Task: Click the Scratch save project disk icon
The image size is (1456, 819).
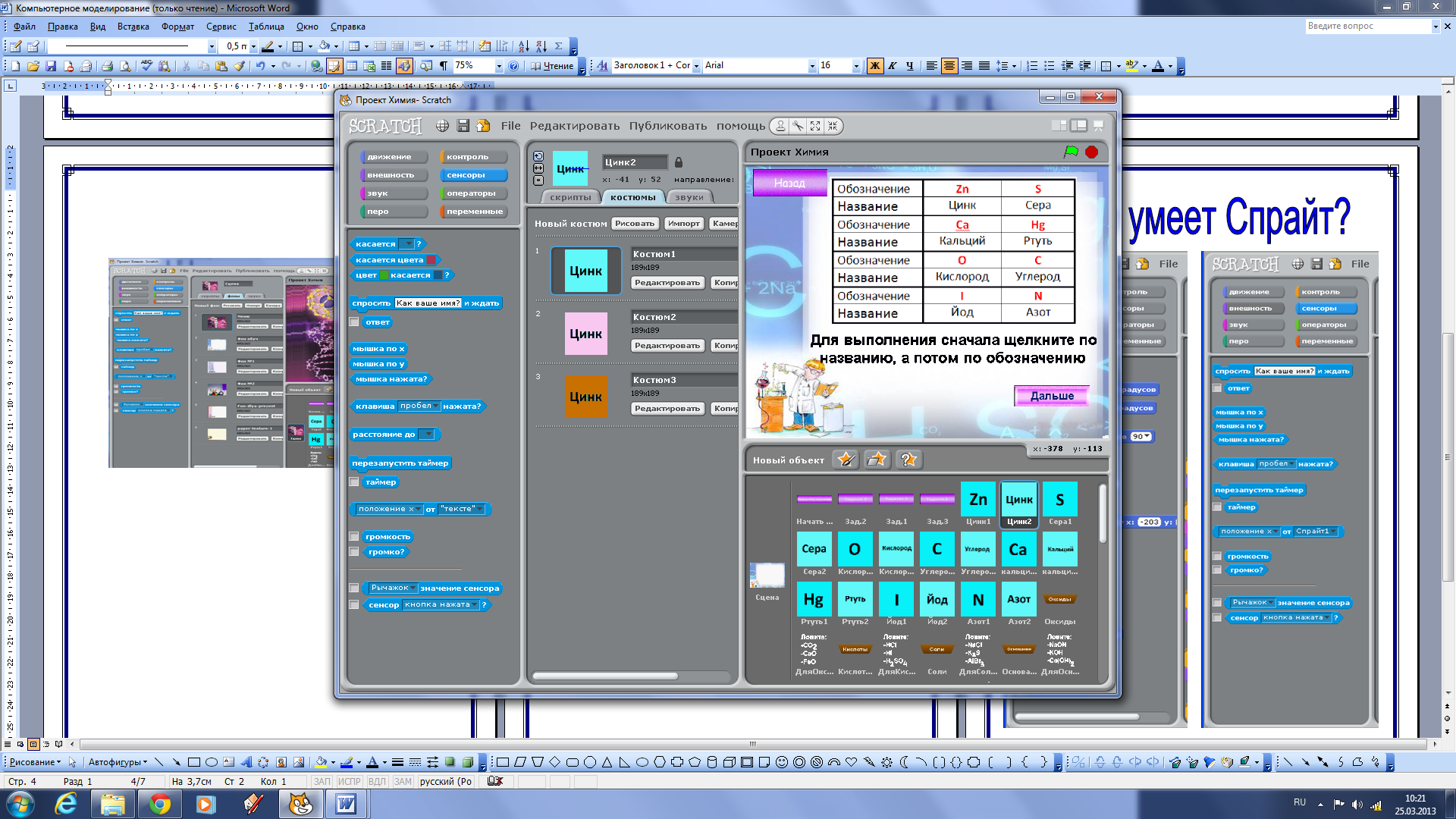Action: click(x=463, y=126)
